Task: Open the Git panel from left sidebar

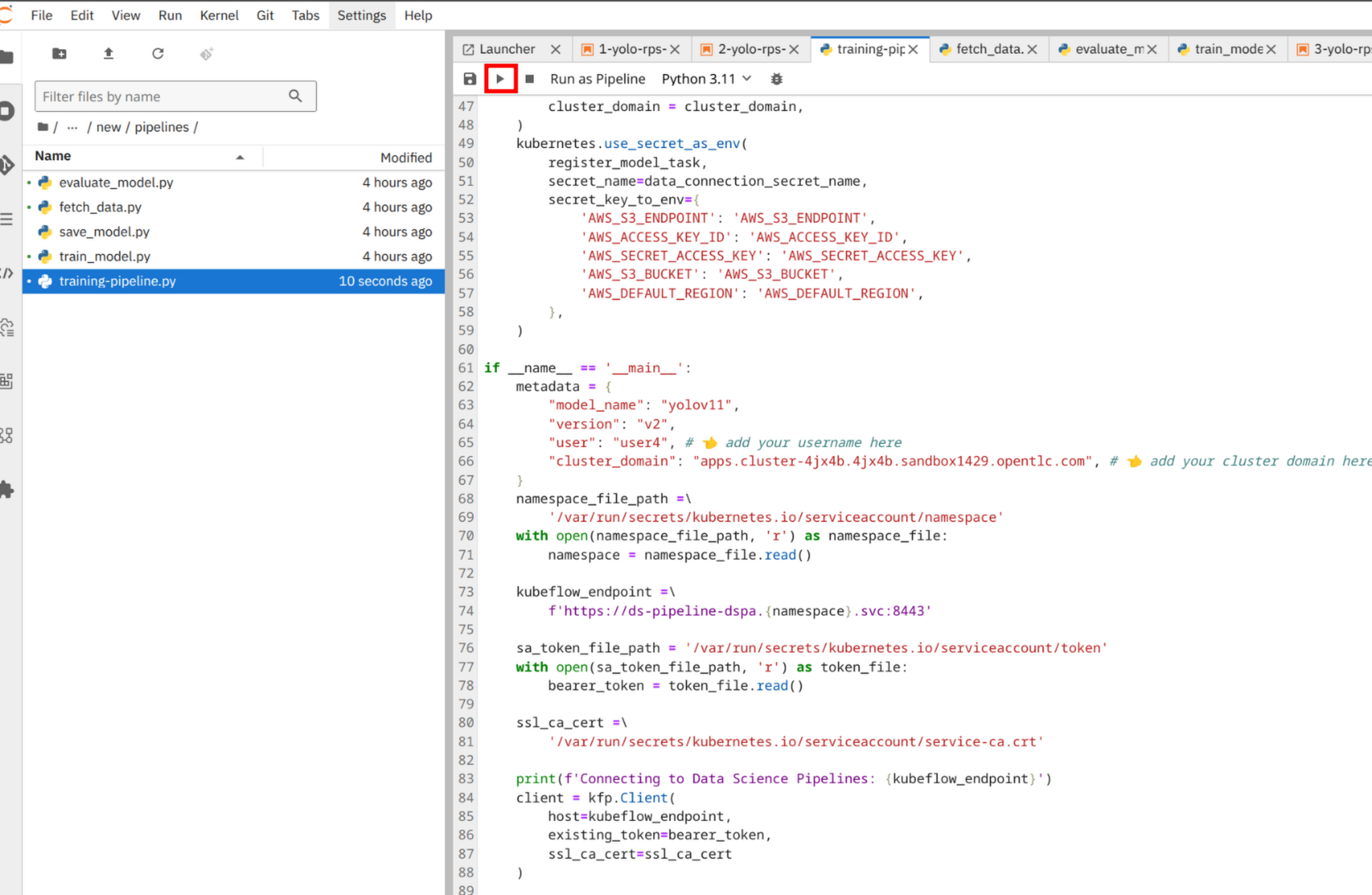Action: coord(7,164)
